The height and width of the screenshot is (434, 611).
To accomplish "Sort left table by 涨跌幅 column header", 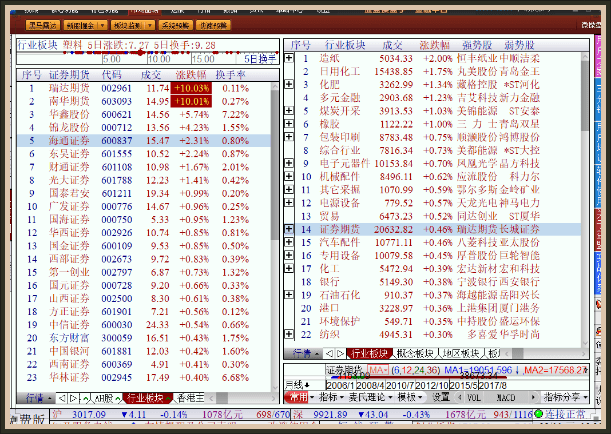I will click(191, 74).
